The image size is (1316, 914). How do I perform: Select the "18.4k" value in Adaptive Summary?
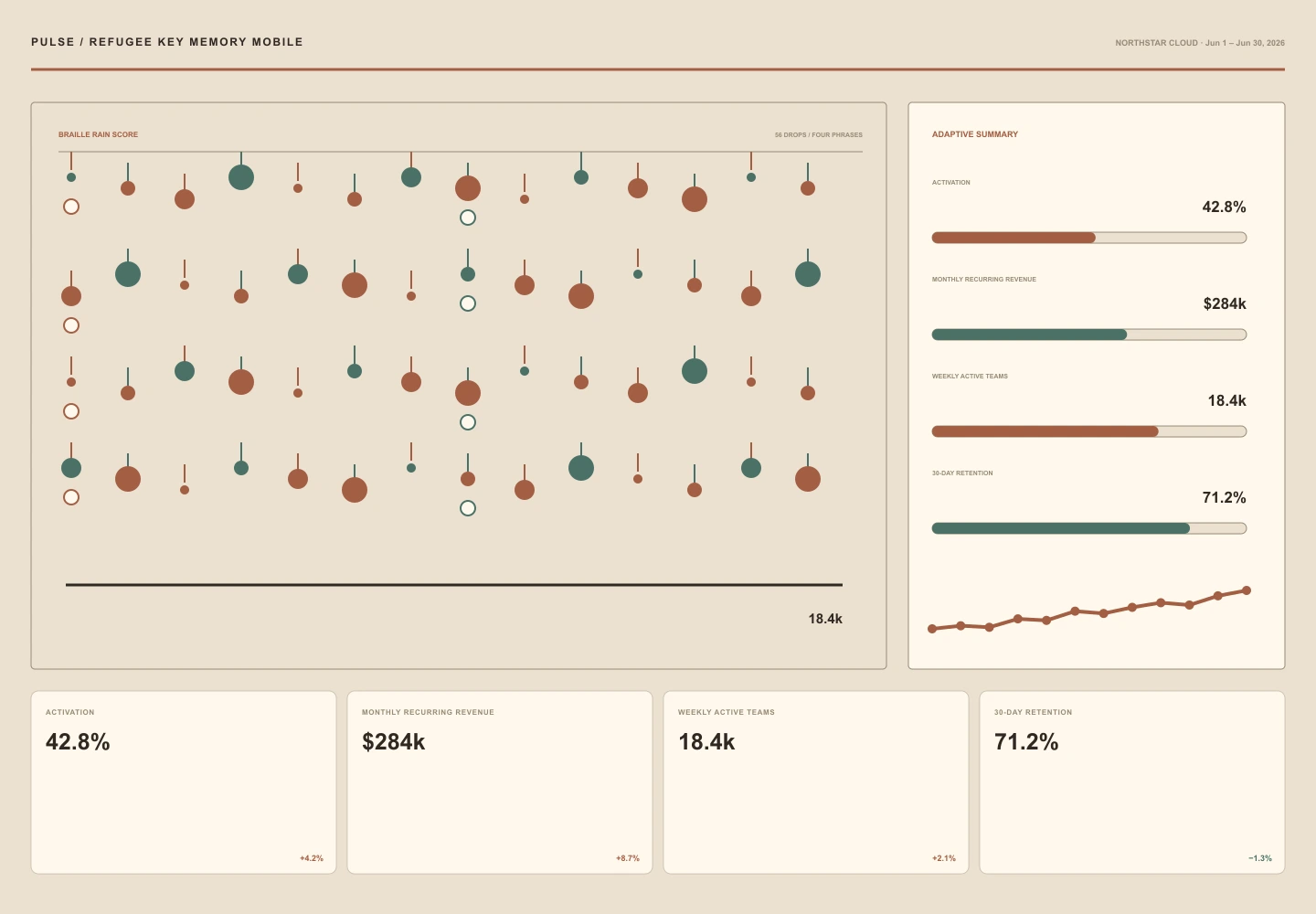(1227, 401)
